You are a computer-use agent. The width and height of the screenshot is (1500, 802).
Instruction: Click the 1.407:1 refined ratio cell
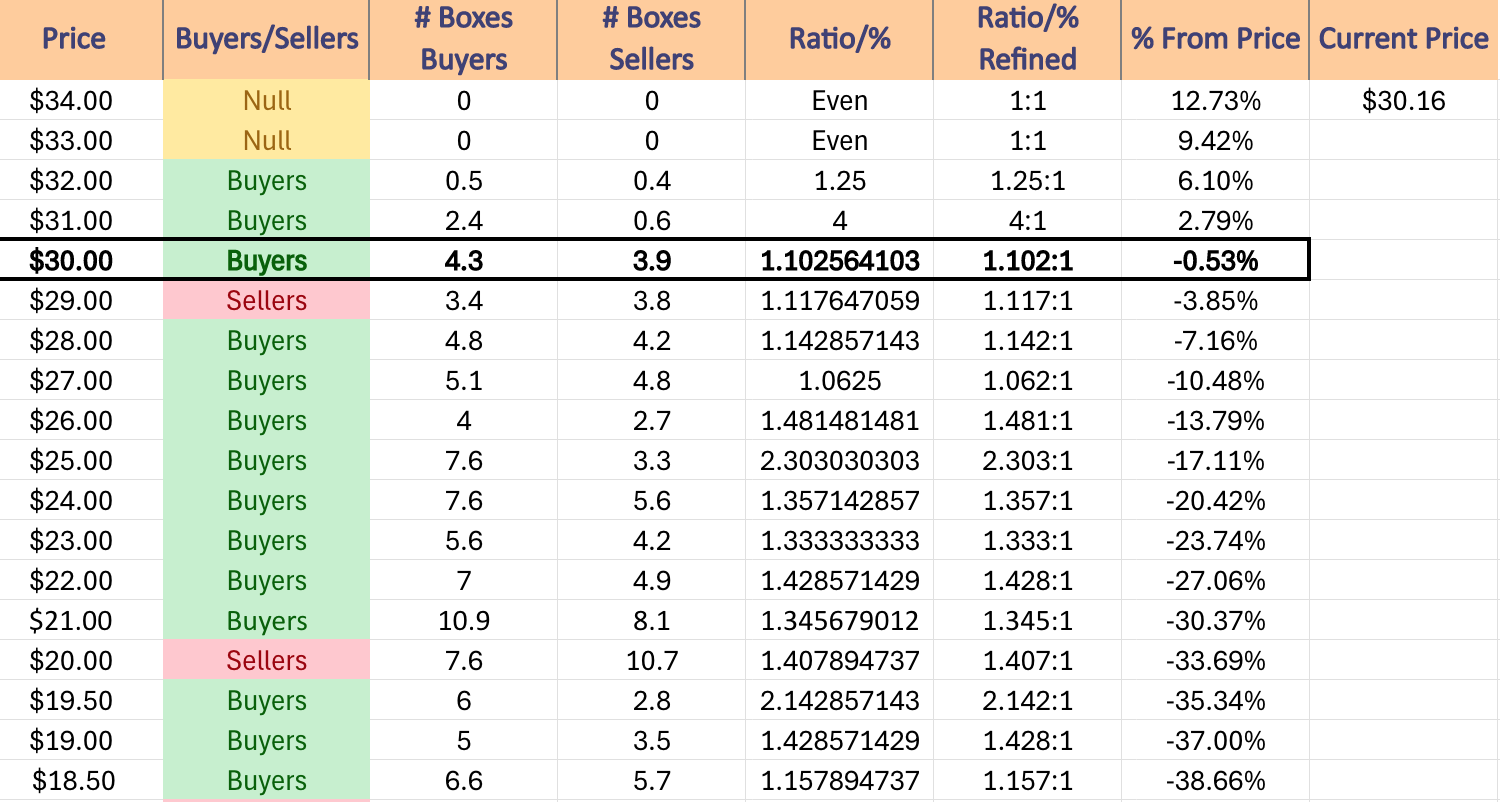tap(1027, 660)
